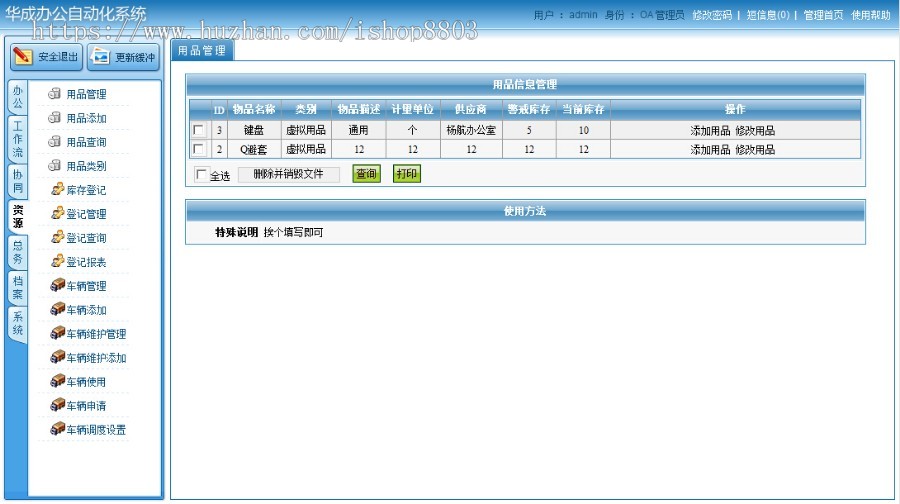Open 用品管理 in the sidebar
The width and height of the screenshot is (900, 504).
[87, 94]
